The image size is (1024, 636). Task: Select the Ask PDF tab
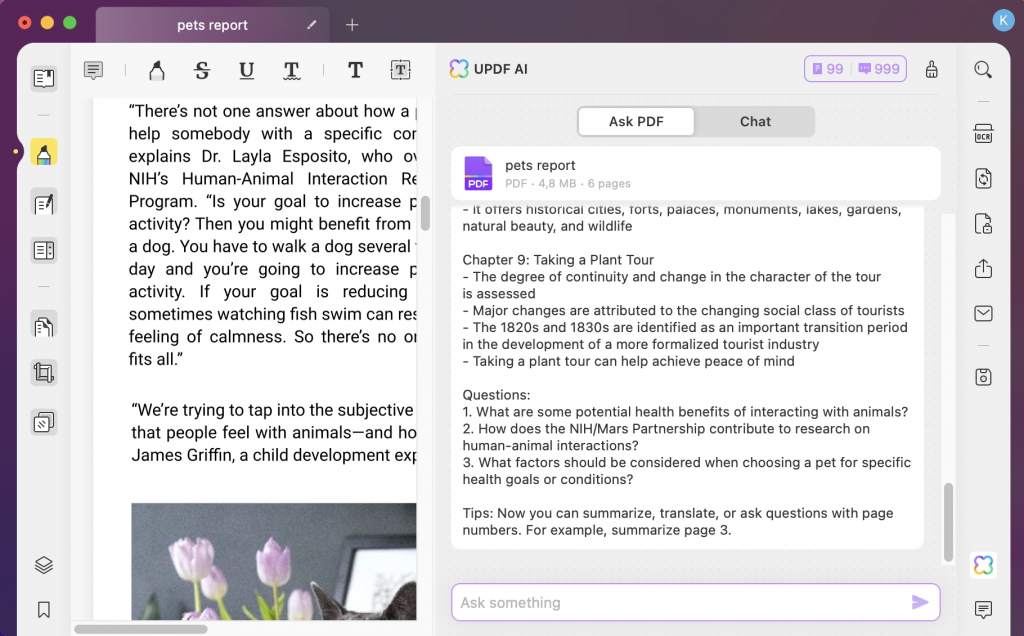tap(636, 121)
